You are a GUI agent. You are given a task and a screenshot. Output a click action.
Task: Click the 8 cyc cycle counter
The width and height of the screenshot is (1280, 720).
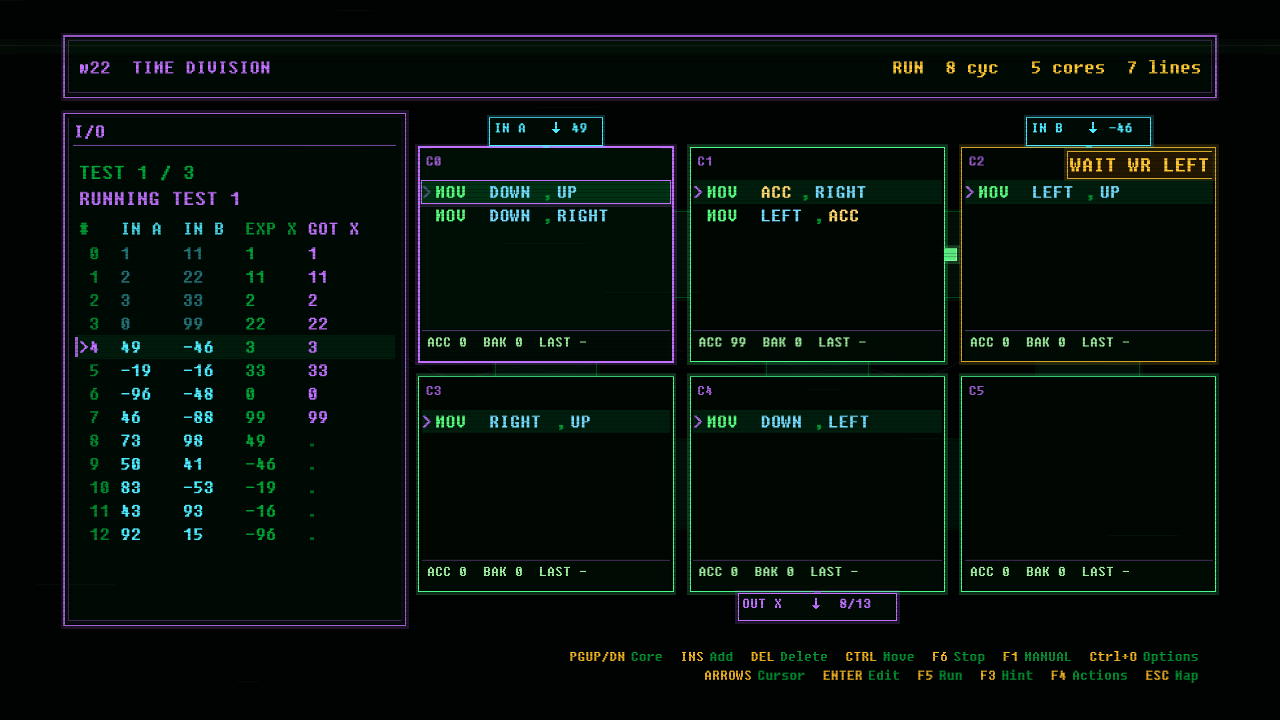pyautogui.click(x=972, y=68)
